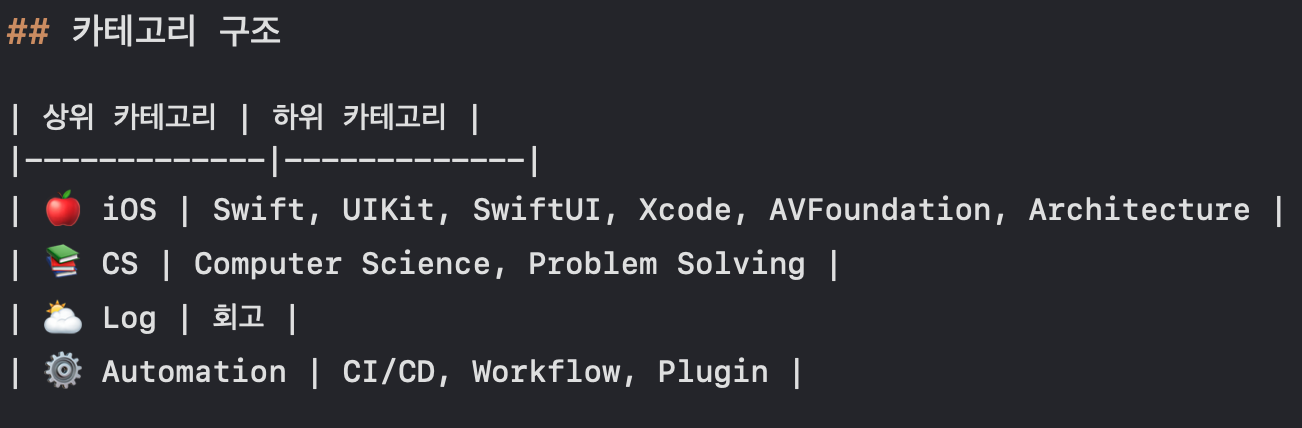Click the gear emoji before Automation
Viewport: 1302px width, 428px height.
coord(62,372)
